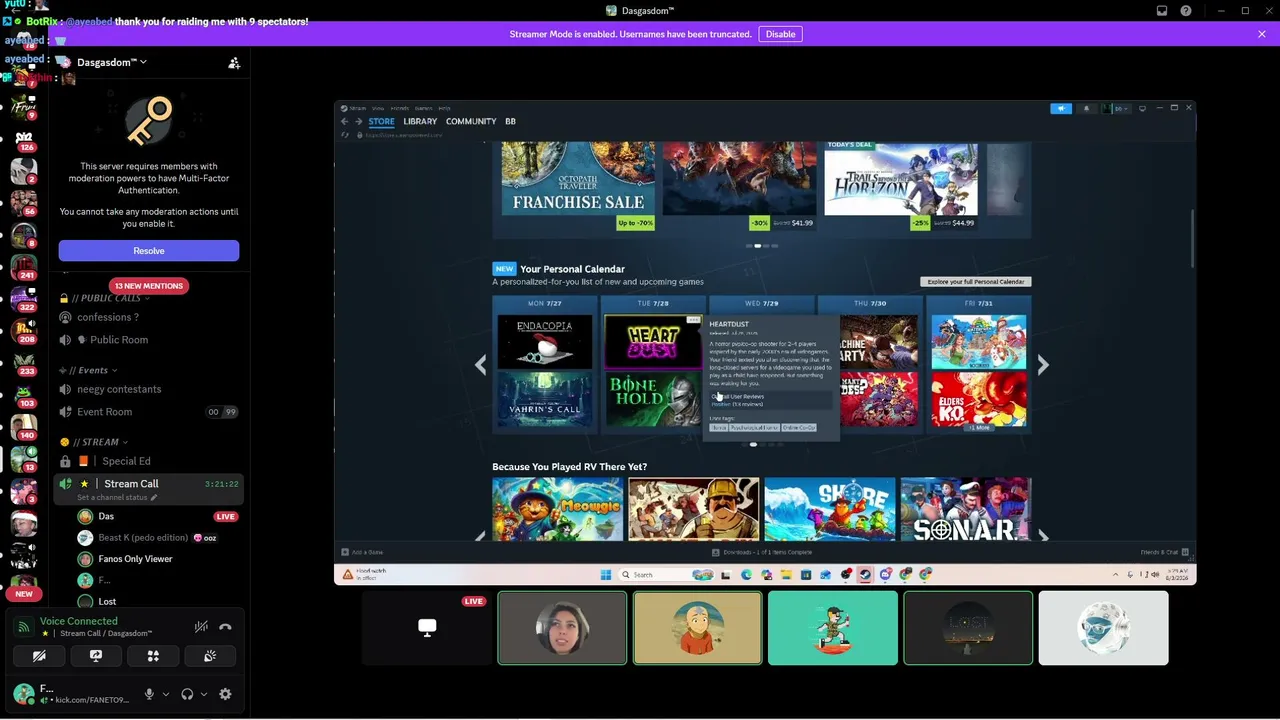
Task: Open neegy contestants channel
Action: [x=149, y=389]
